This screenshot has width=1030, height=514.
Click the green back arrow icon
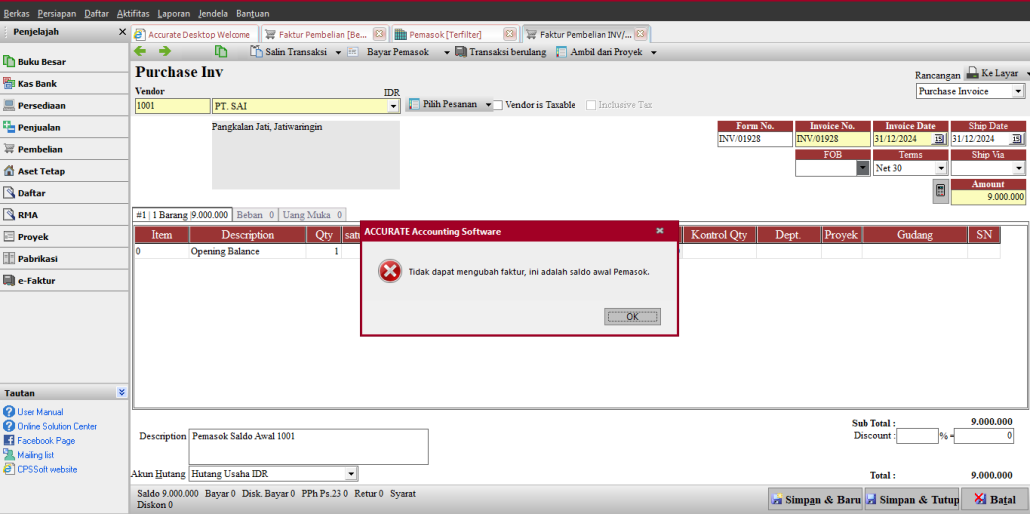click(140, 51)
